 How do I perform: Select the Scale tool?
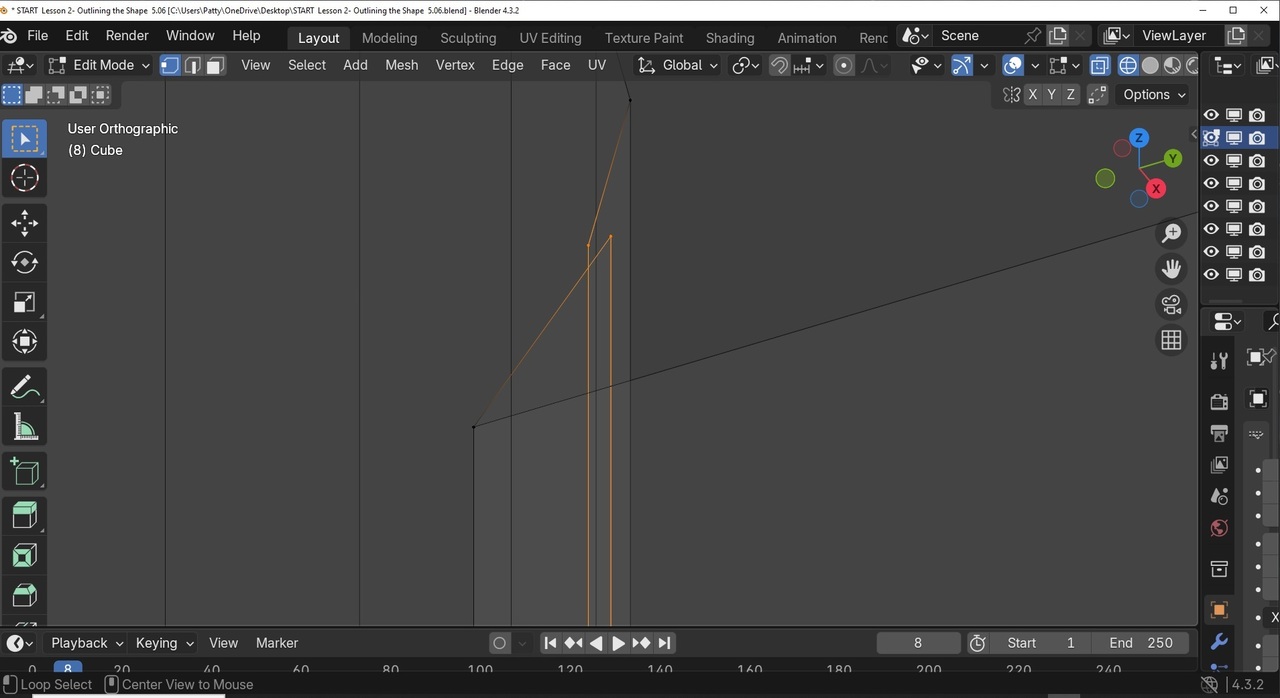point(24,302)
